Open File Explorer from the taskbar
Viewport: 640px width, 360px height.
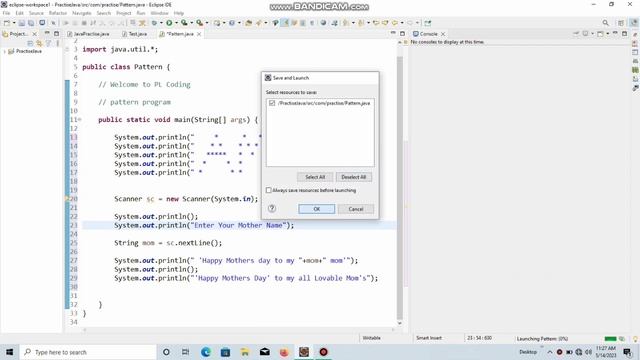(x=245, y=352)
